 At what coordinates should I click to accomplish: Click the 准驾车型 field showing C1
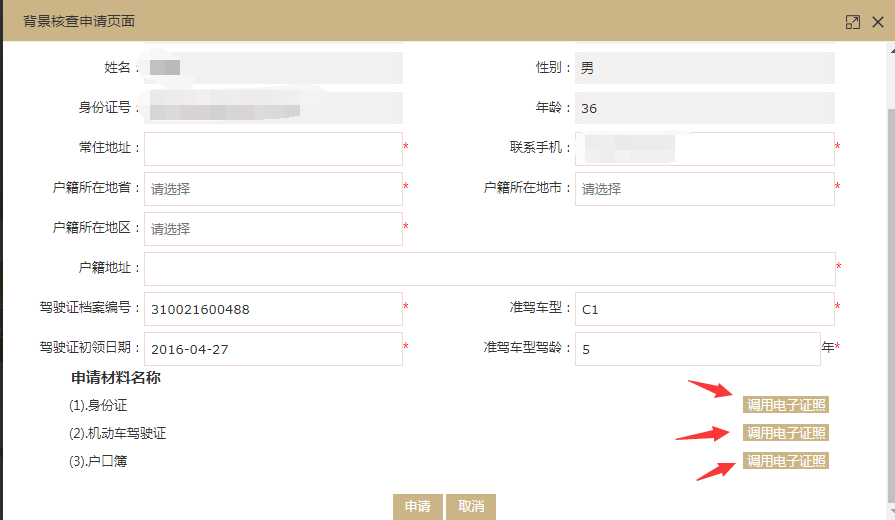click(704, 309)
